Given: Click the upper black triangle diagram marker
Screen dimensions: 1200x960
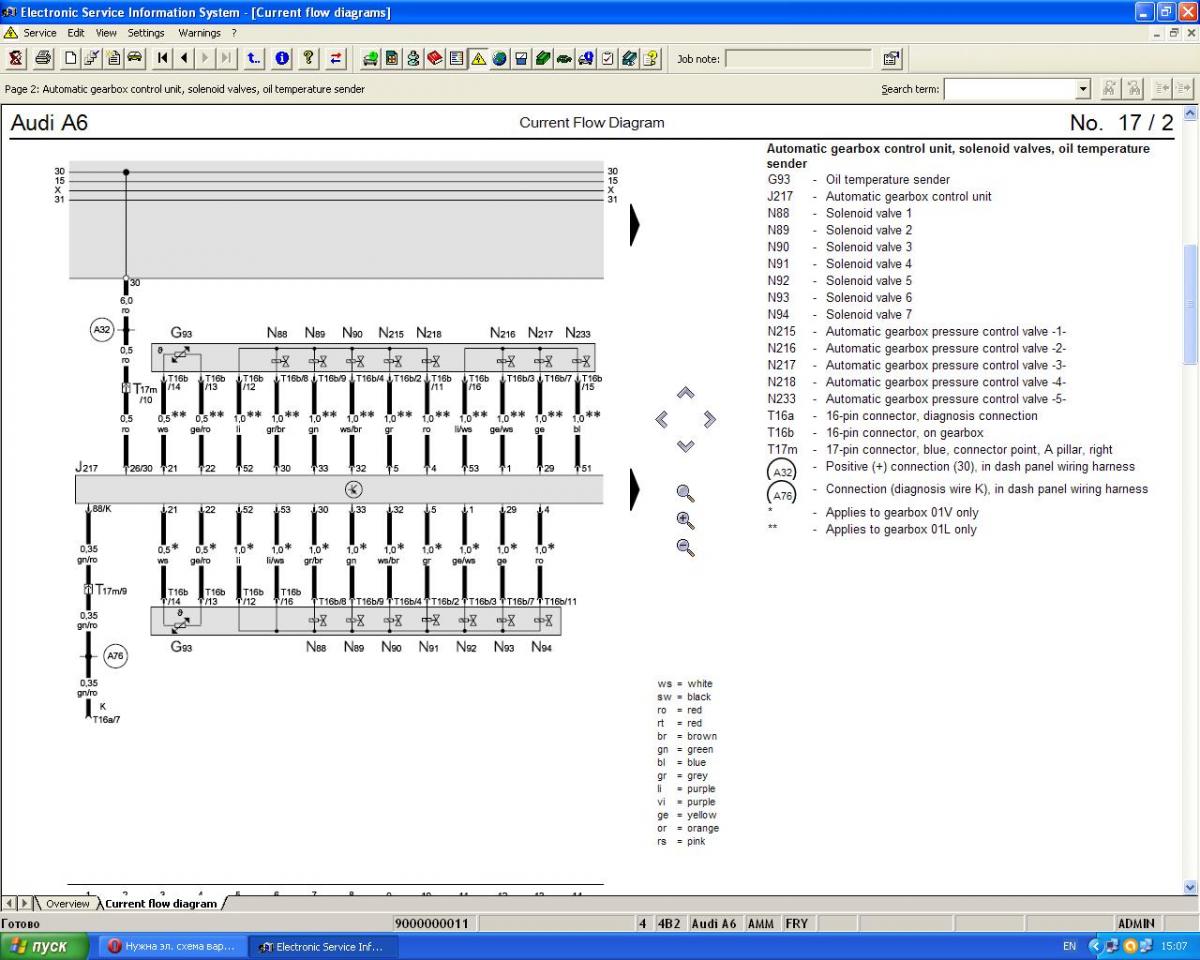Looking at the screenshot, I should (x=634, y=225).
